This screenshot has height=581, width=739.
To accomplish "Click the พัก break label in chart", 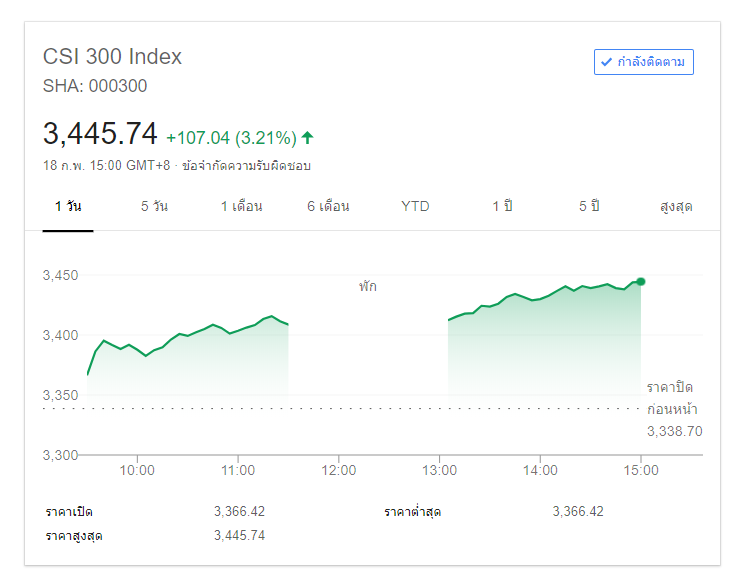I will click(x=368, y=286).
